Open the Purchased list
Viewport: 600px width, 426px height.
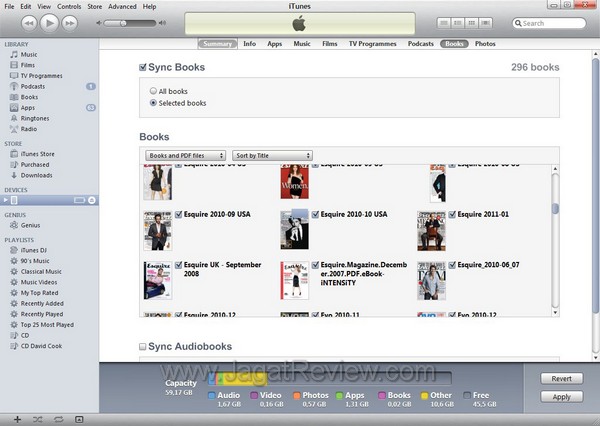[35, 165]
